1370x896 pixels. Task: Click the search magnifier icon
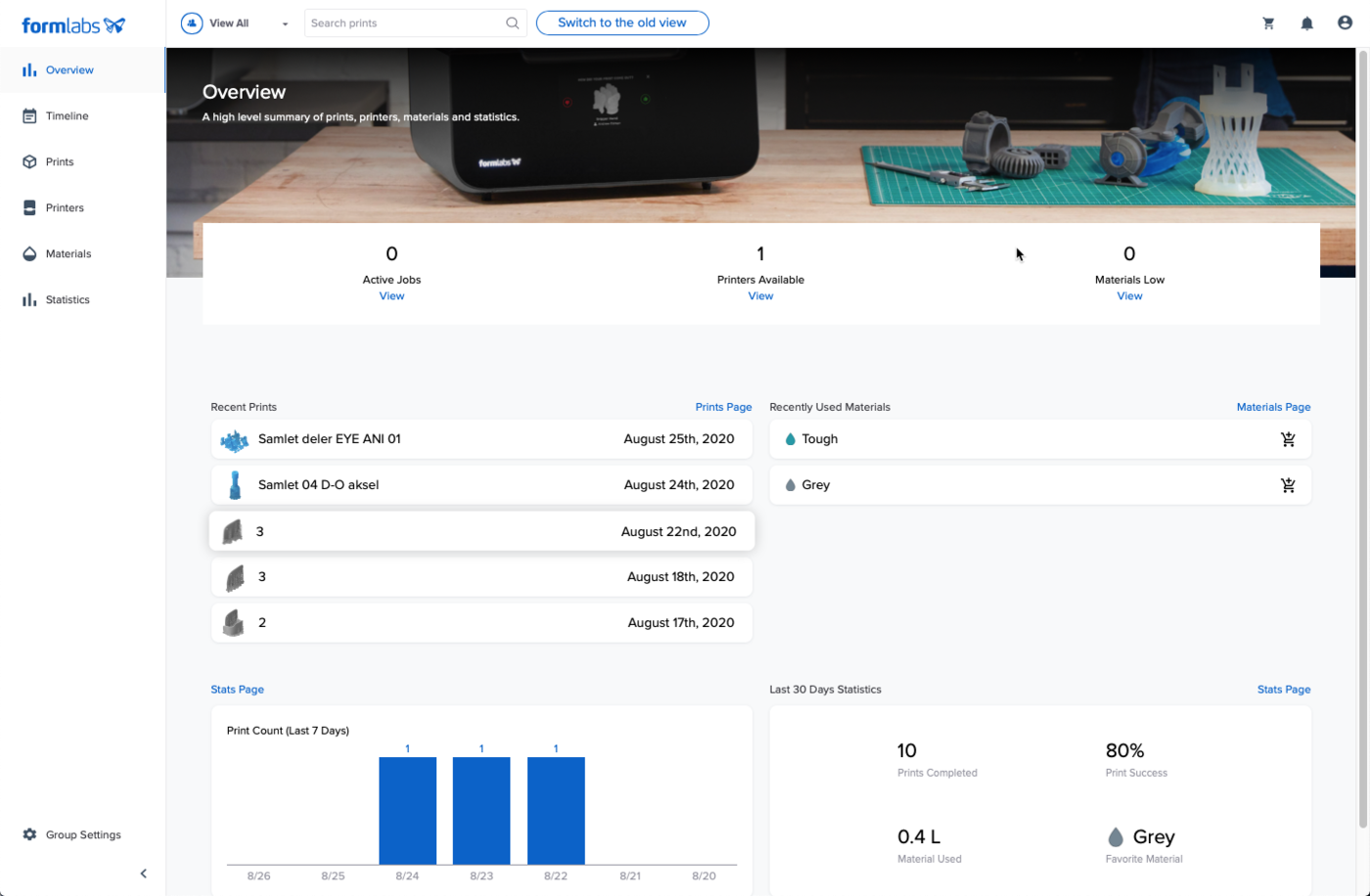(x=512, y=23)
